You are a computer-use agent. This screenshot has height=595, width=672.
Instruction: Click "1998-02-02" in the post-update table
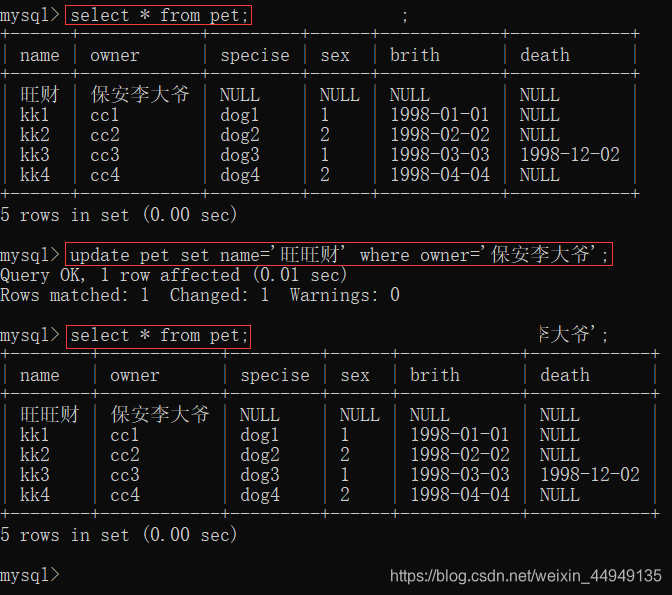pos(460,455)
